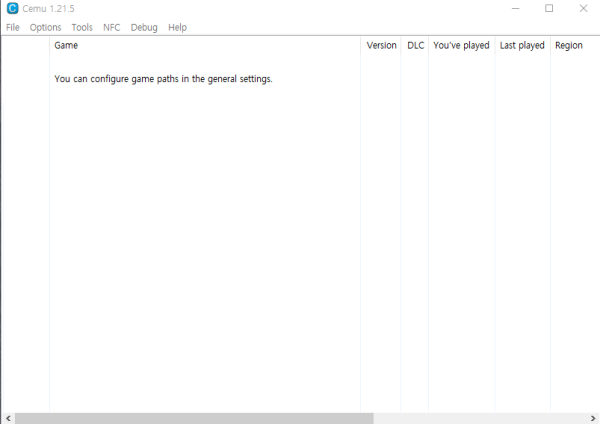Click the Version column header
The width and height of the screenshot is (600, 424).
click(381, 46)
